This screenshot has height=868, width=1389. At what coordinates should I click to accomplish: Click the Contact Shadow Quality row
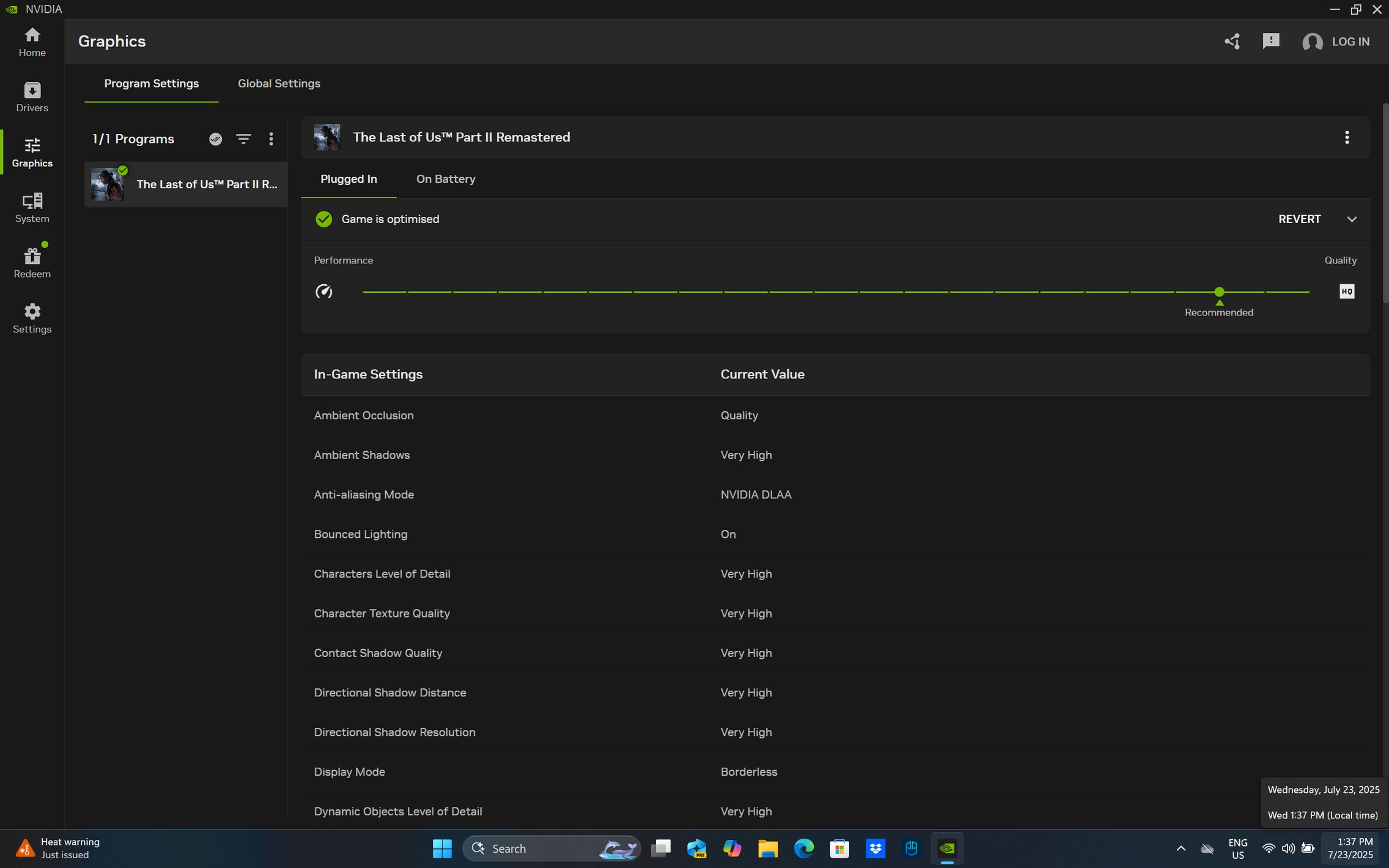coord(835,653)
